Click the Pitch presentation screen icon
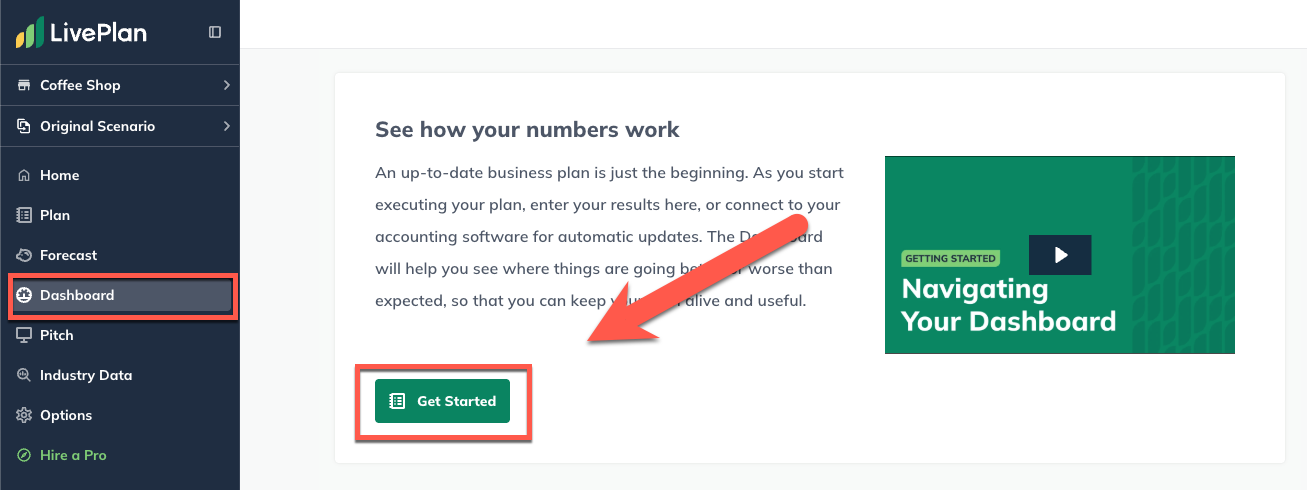Image resolution: width=1307 pixels, height=490 pixels. pos(24,335)
